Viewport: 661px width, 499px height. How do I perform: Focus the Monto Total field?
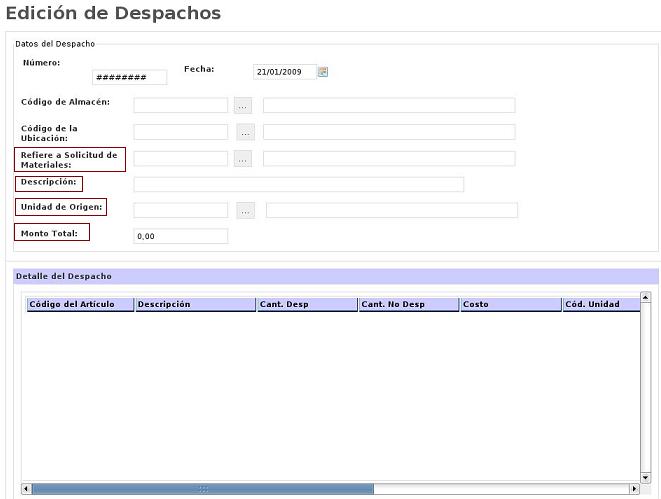coord(180,237)
